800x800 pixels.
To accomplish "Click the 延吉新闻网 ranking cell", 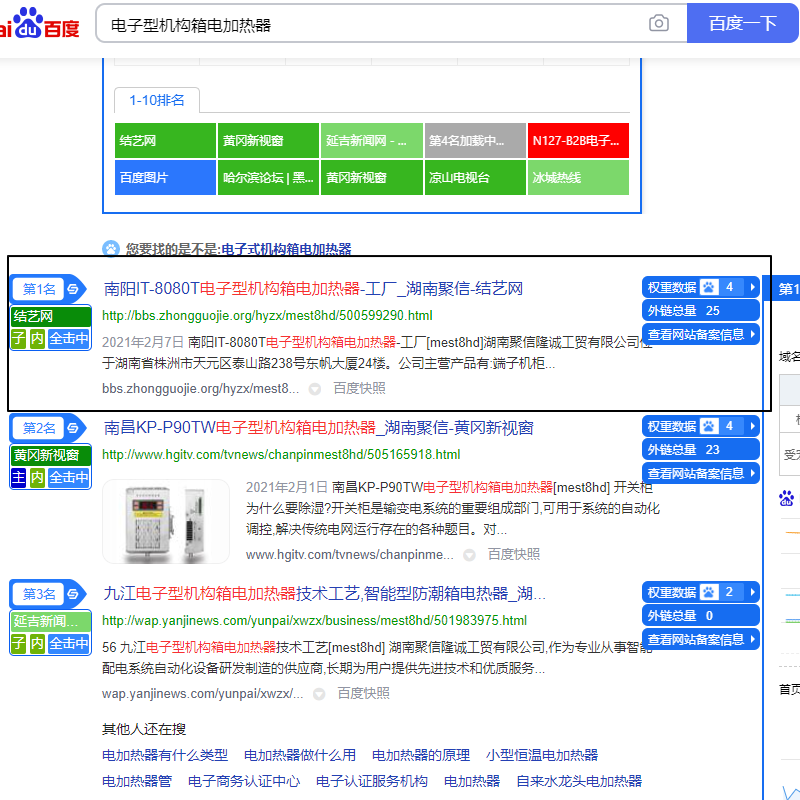I will (372, 140).
